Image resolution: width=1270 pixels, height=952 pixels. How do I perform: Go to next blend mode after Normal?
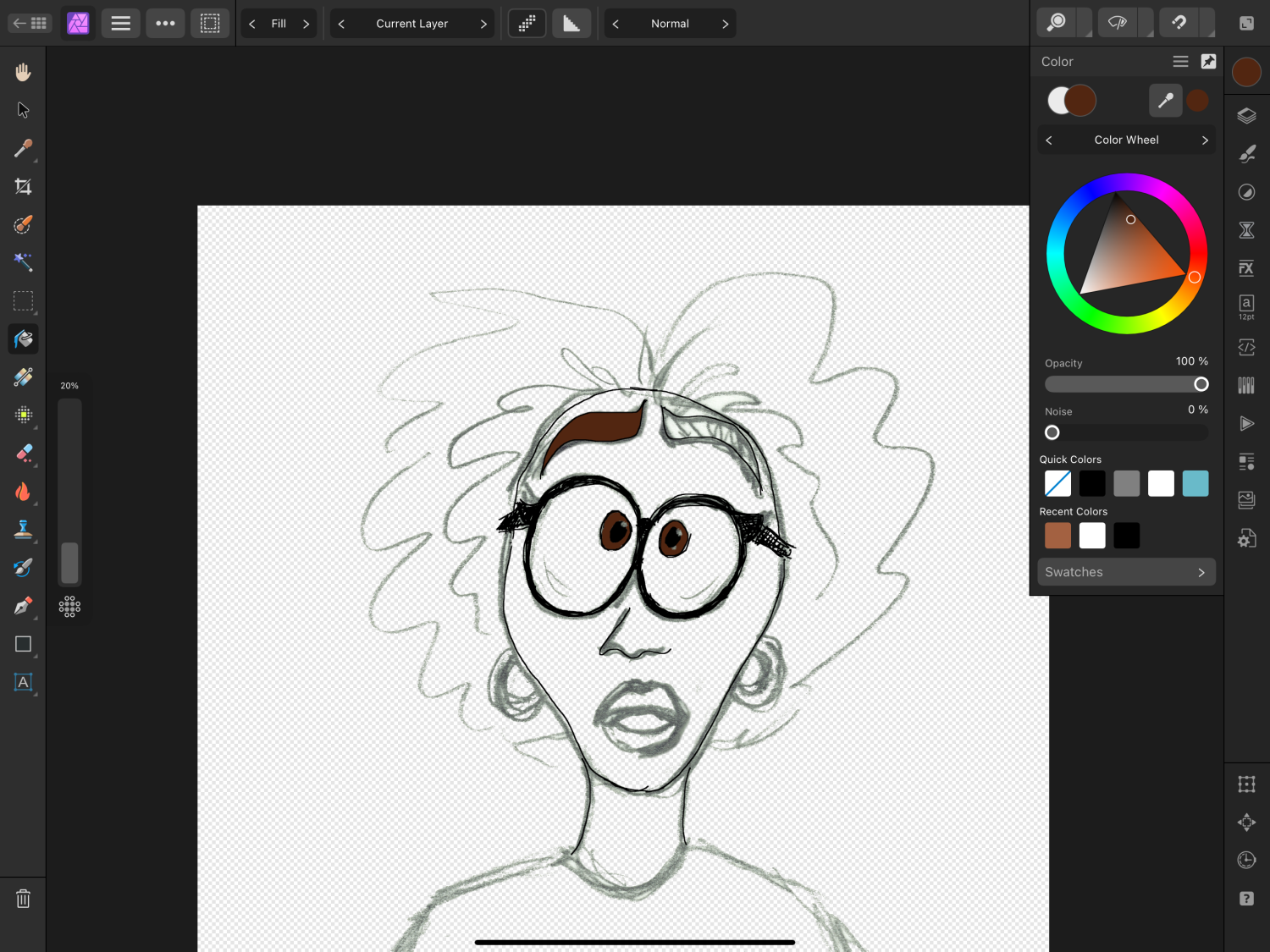tap(725, 24)
